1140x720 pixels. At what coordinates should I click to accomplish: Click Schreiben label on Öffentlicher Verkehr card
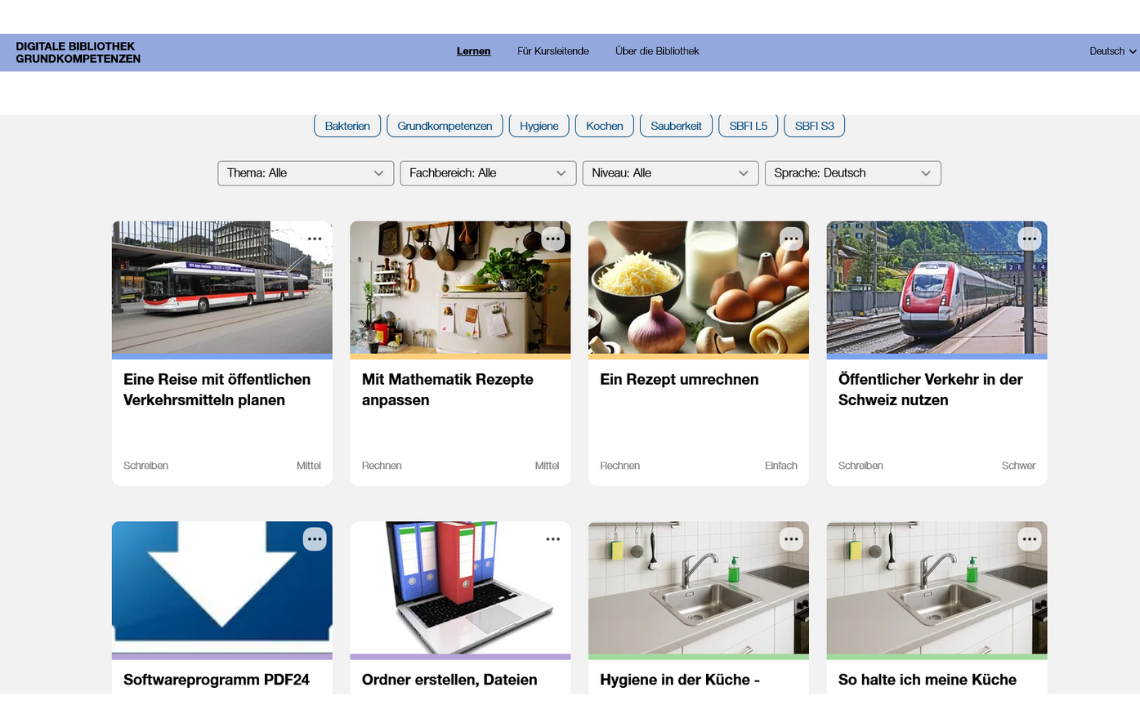pyautogui.click(x=860, y=465)
